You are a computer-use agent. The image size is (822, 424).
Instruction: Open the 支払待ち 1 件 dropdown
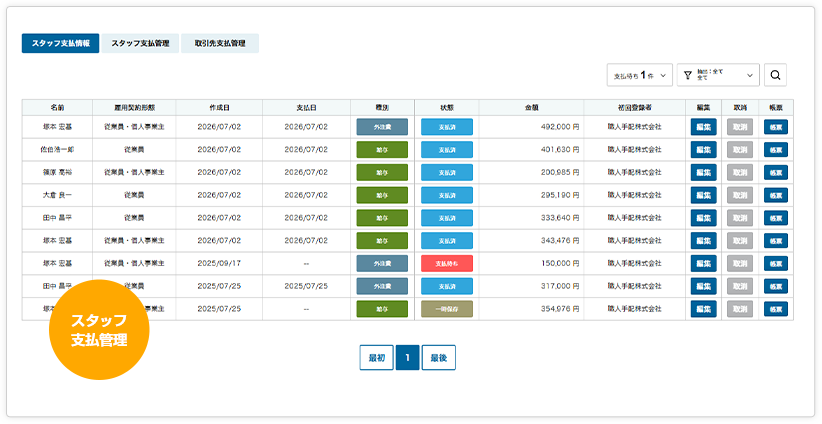coord(640,75)
